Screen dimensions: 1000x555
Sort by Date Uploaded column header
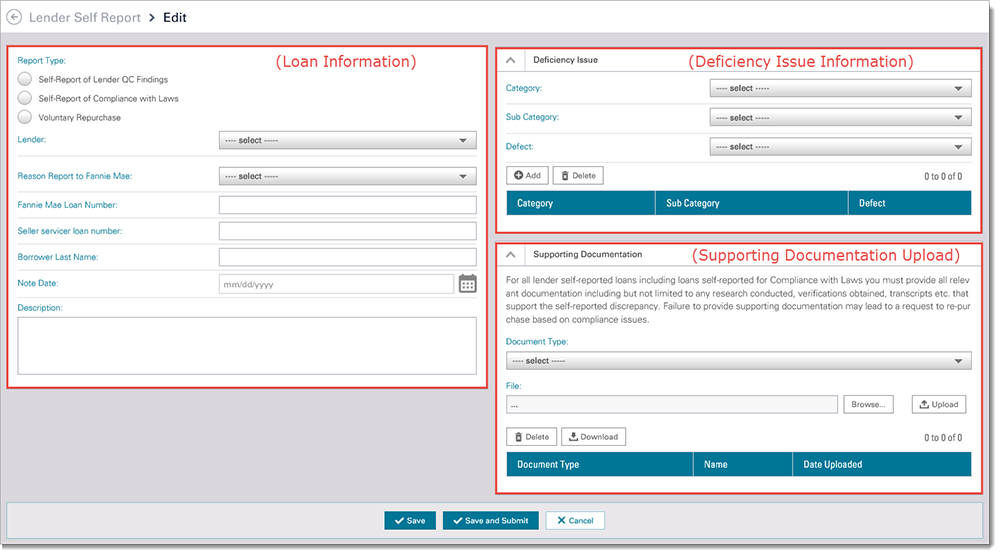[882, 464]
